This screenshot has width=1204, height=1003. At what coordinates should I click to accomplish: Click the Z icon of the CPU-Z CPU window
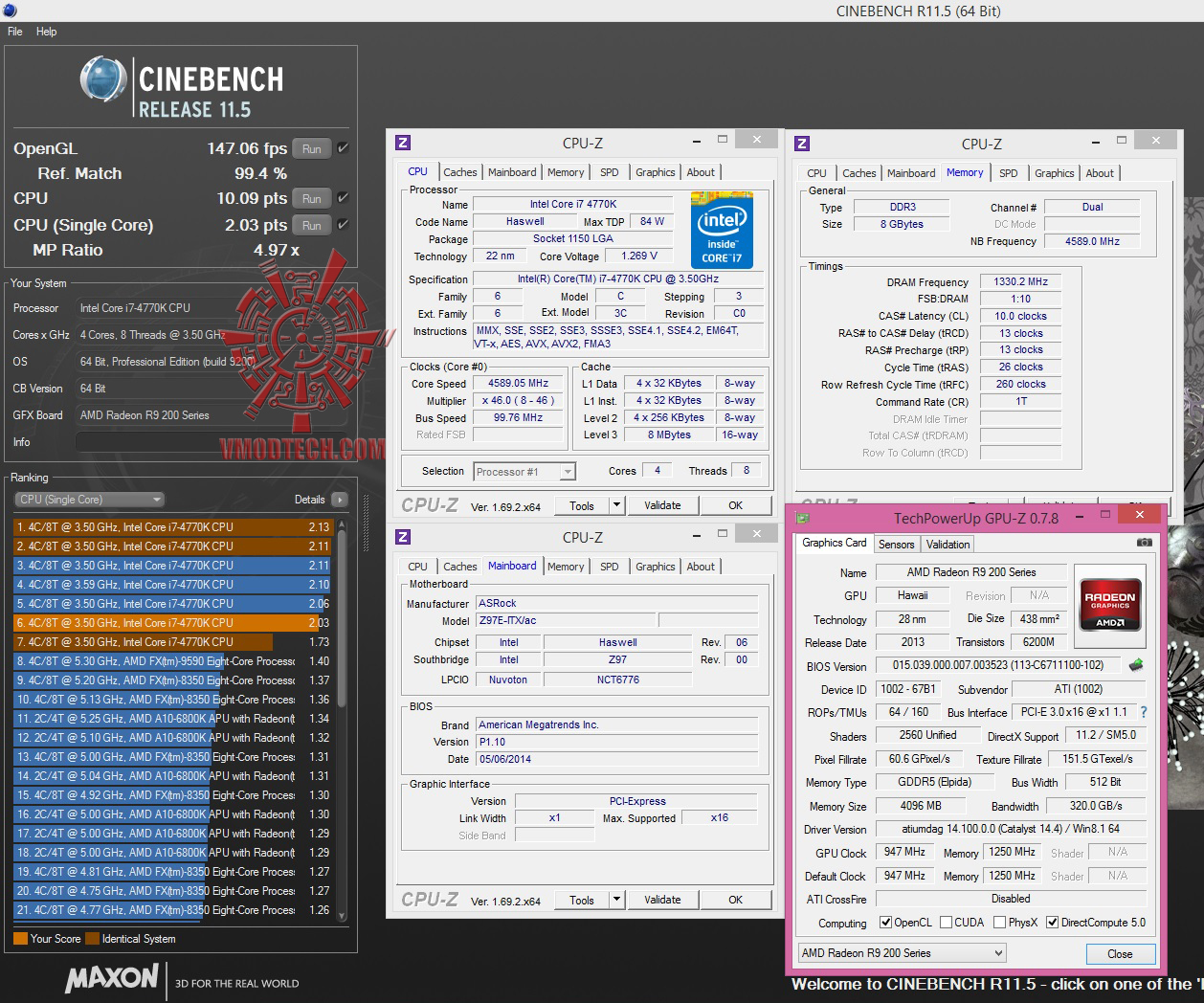(x=403, y=143)
